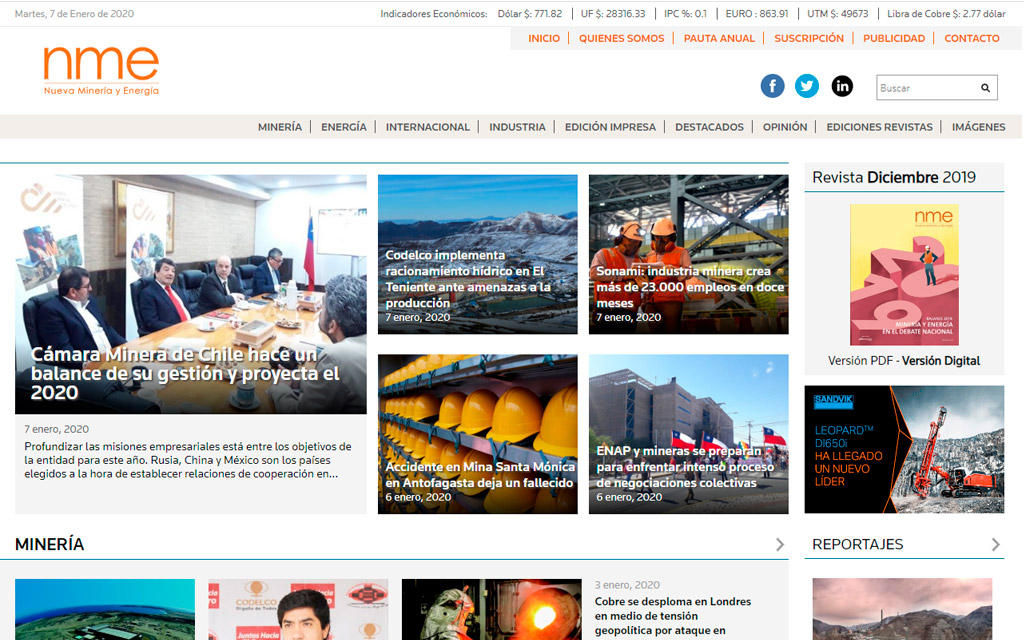Open ENAP y mineras negociaciones colectivas article

coord(685,467)
